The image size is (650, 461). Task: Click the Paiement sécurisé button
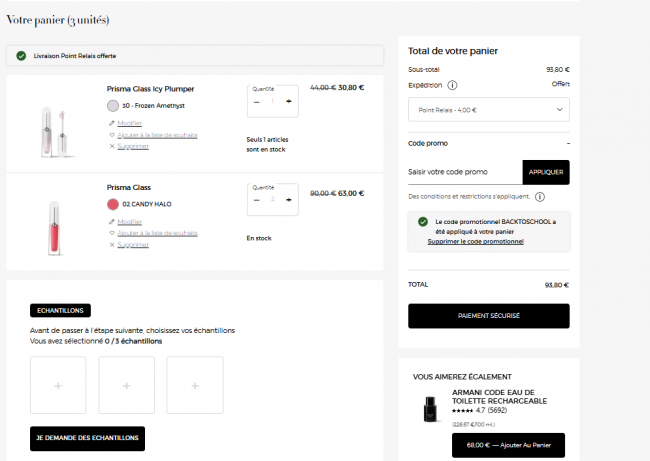point(489,316)
